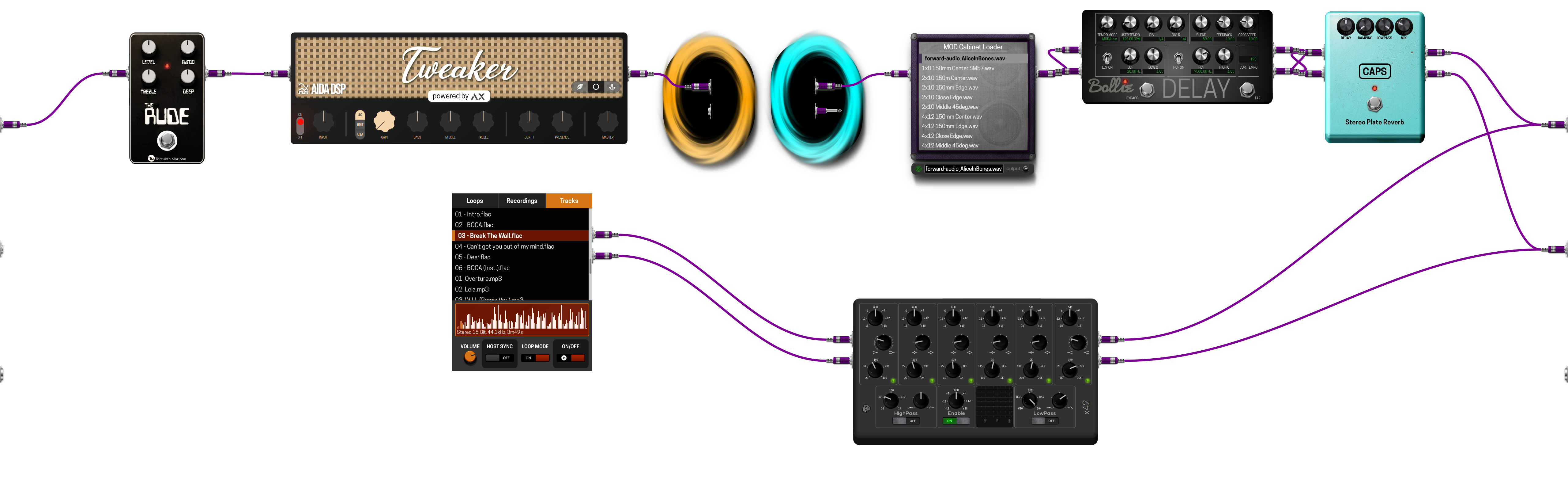Viewport: 1568px width, 499px height.
Task: Click the feather icon on Tweaker amp
Action: pos(579,86)
